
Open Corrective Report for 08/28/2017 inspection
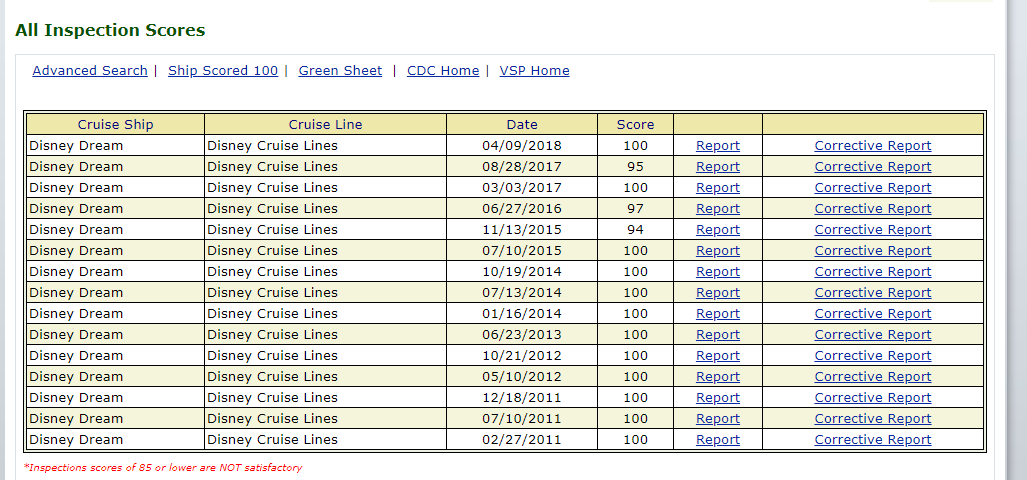[872, 167]
